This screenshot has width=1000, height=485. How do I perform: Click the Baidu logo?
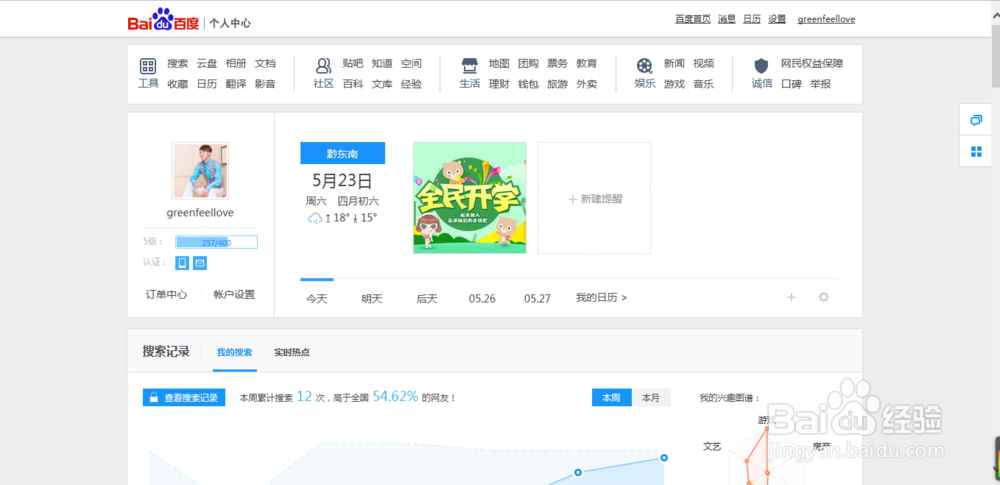(x=163, y=20)
